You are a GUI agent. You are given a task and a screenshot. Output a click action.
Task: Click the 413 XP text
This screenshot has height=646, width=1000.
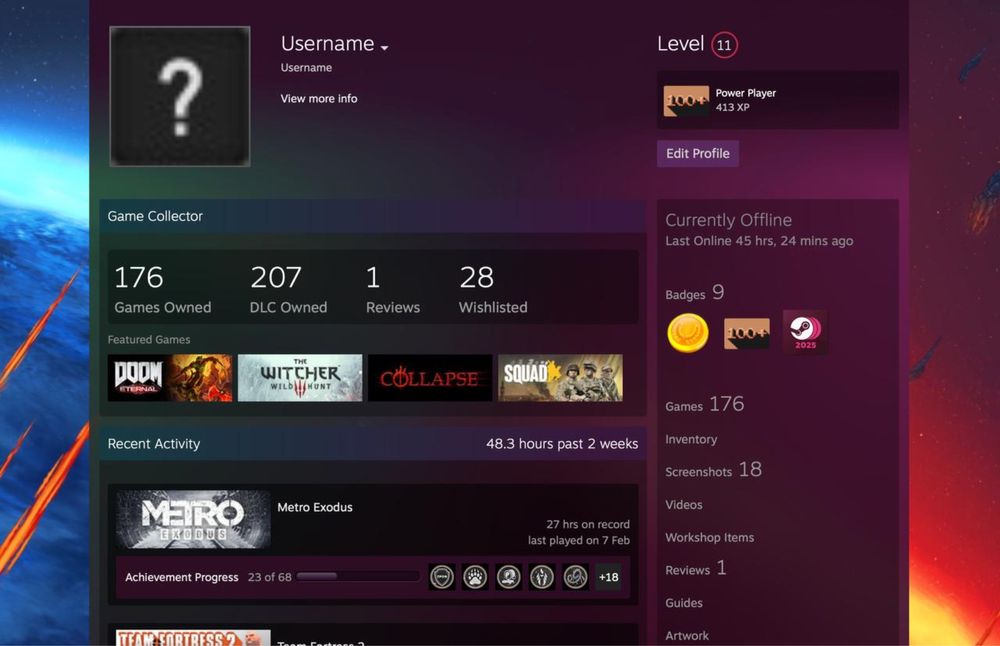click(x=732, y=107)
